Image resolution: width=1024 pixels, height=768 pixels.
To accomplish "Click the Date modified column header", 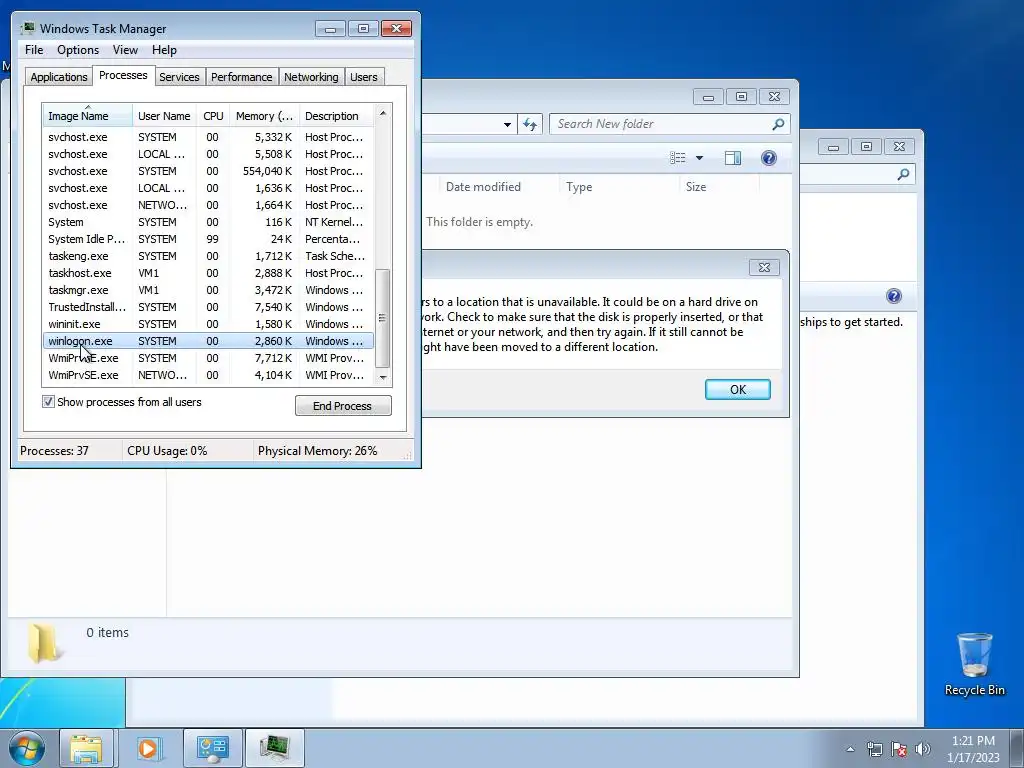I will 483,187.
